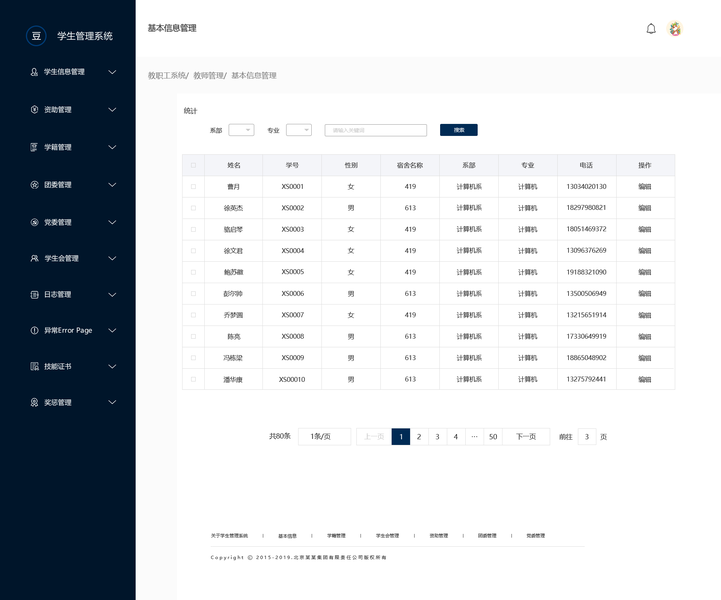Go to page 50

click(493, 436)
